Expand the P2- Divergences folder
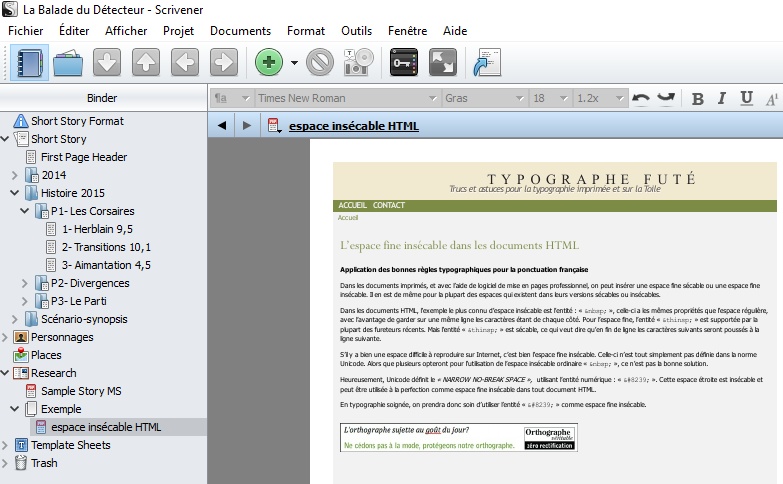The image size is (783, 484). point(24,283)
